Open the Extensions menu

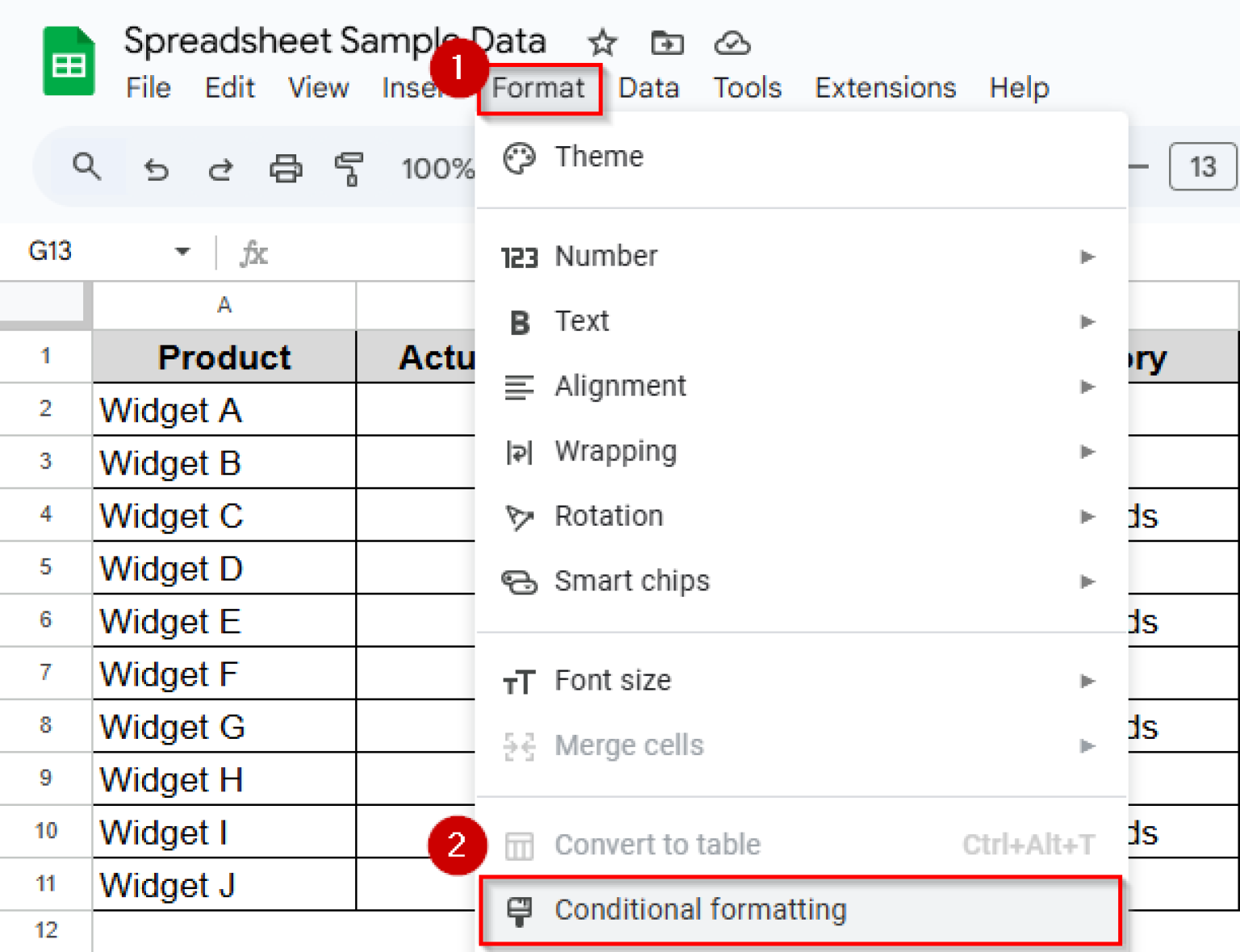885,87
